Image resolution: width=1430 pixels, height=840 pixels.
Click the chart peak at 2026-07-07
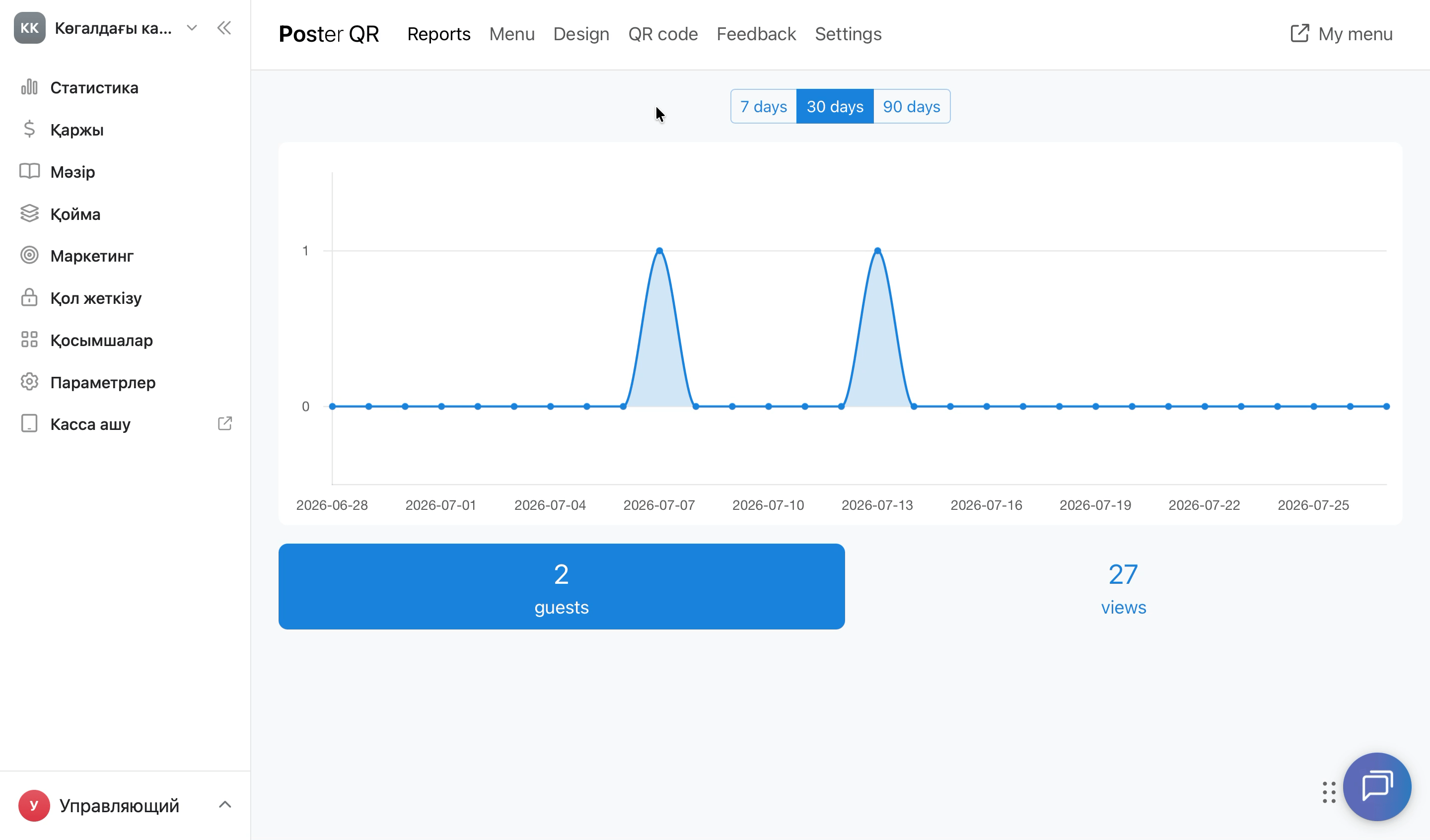pyautogui.click(x=659, y=250)
